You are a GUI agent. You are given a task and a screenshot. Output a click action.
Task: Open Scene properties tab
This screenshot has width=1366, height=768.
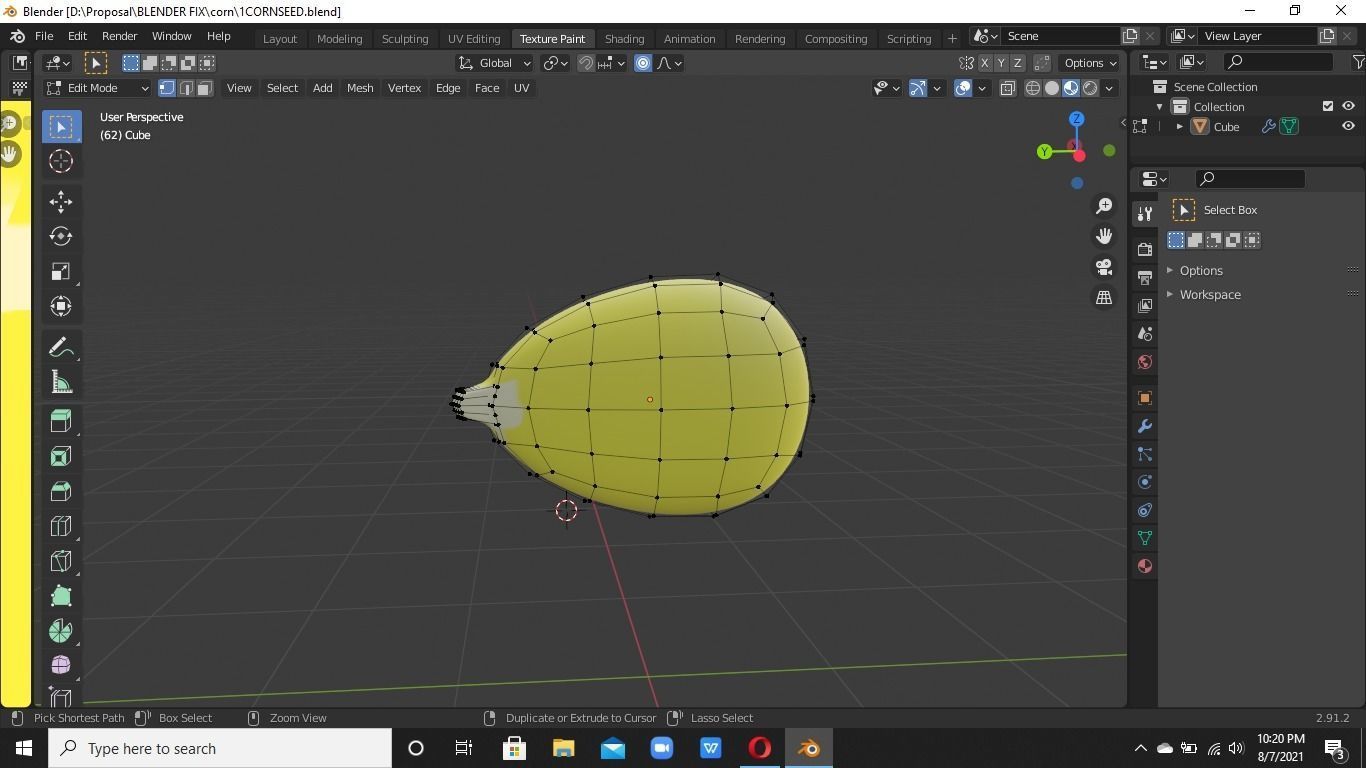[x=1145, y=333]
